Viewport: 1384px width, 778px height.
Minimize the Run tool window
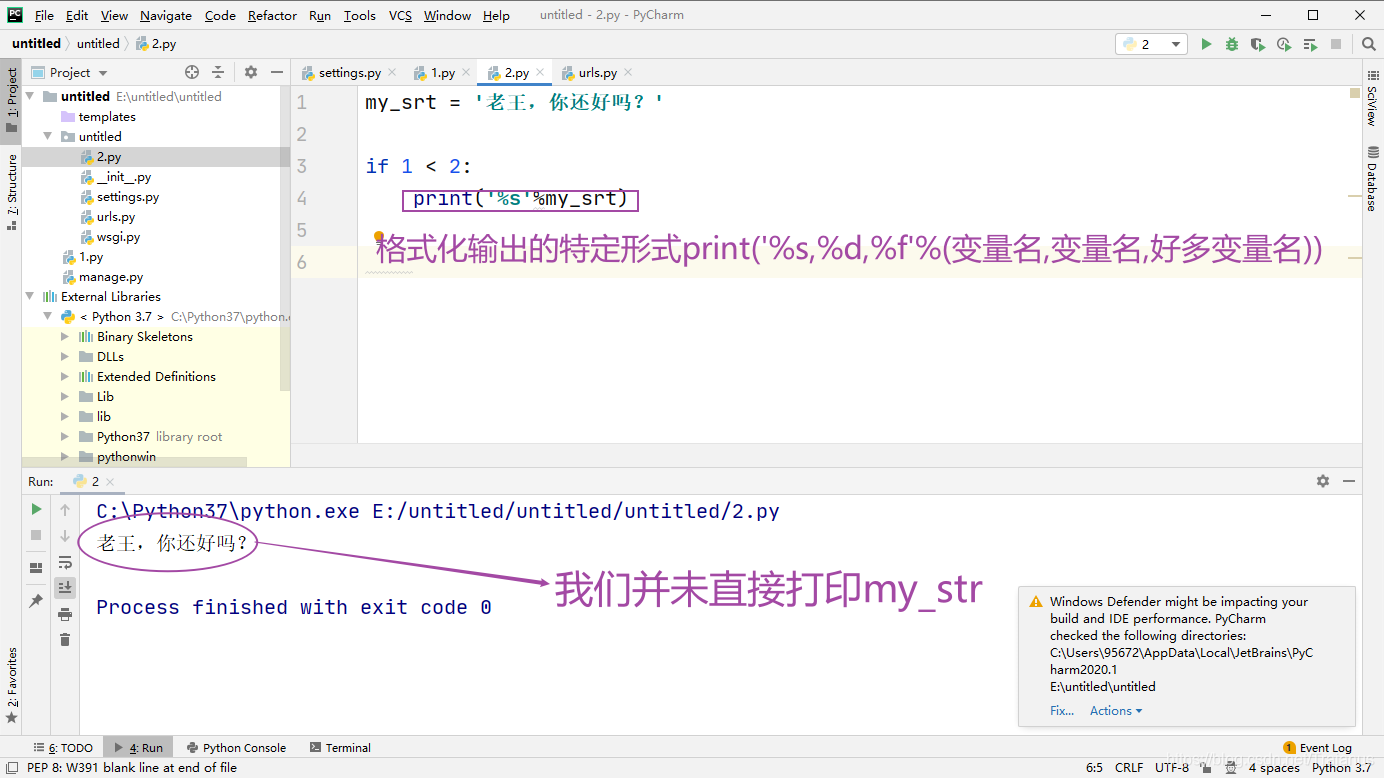click(1348, 481)
